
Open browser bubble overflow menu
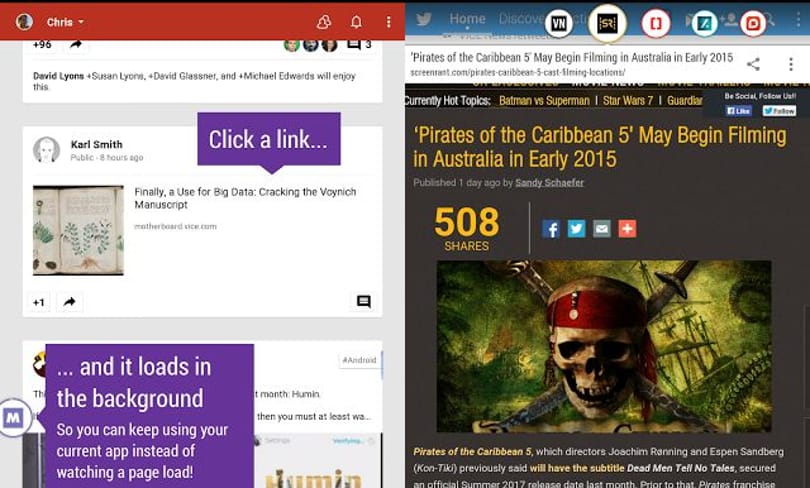(x=791, y=64)
